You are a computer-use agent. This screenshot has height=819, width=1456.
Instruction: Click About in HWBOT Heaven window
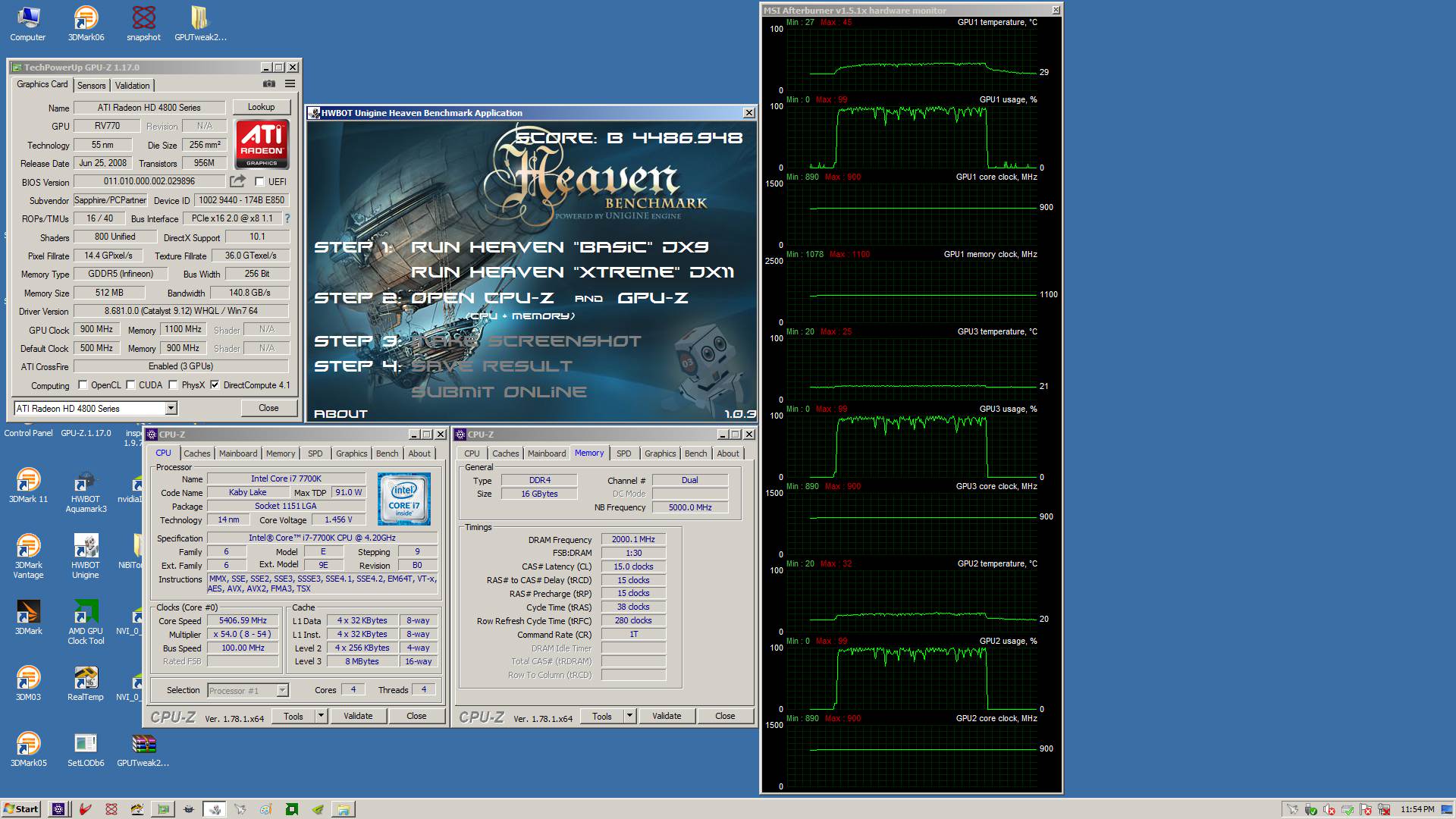(340, 414)
